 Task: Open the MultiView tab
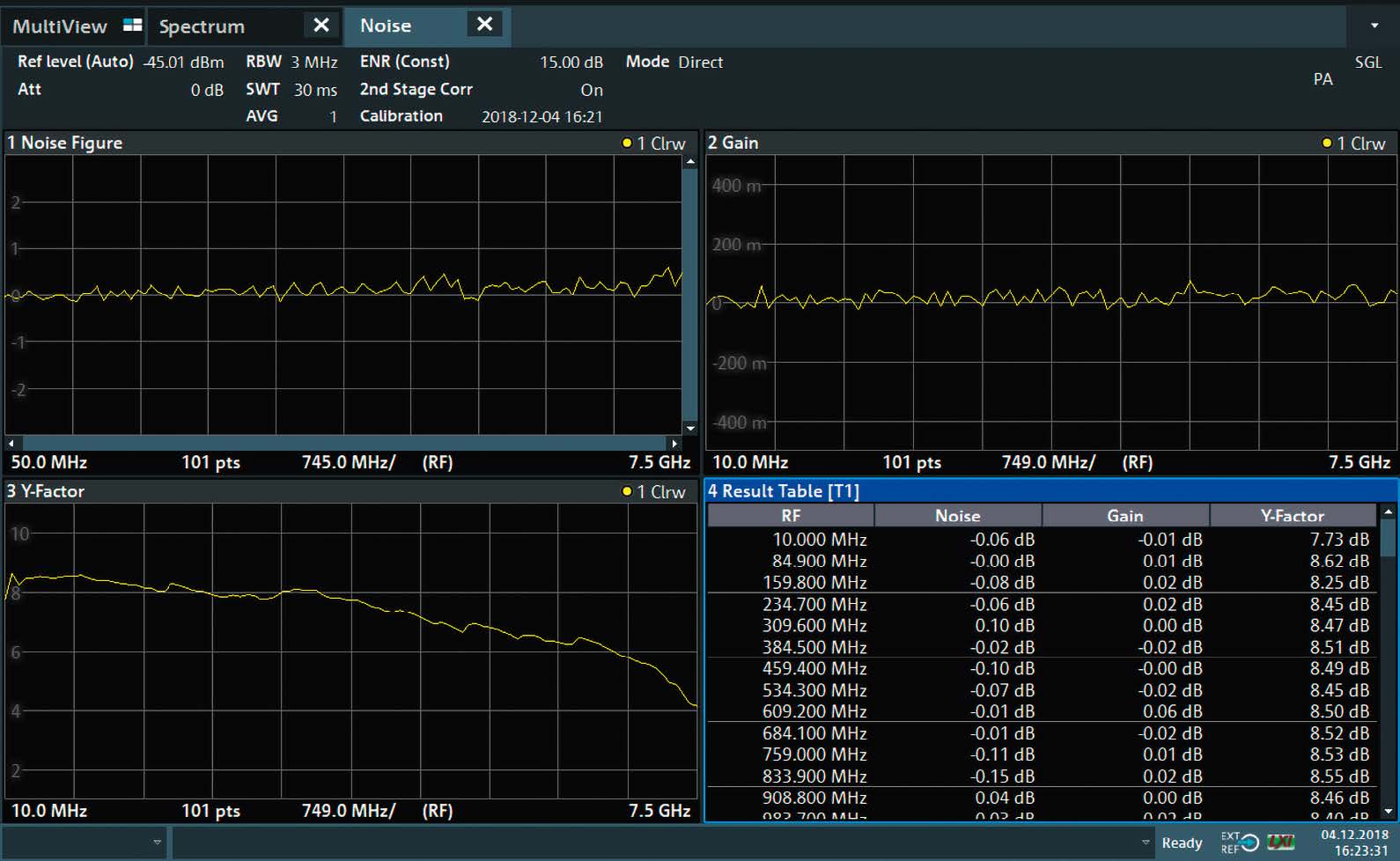74,26
